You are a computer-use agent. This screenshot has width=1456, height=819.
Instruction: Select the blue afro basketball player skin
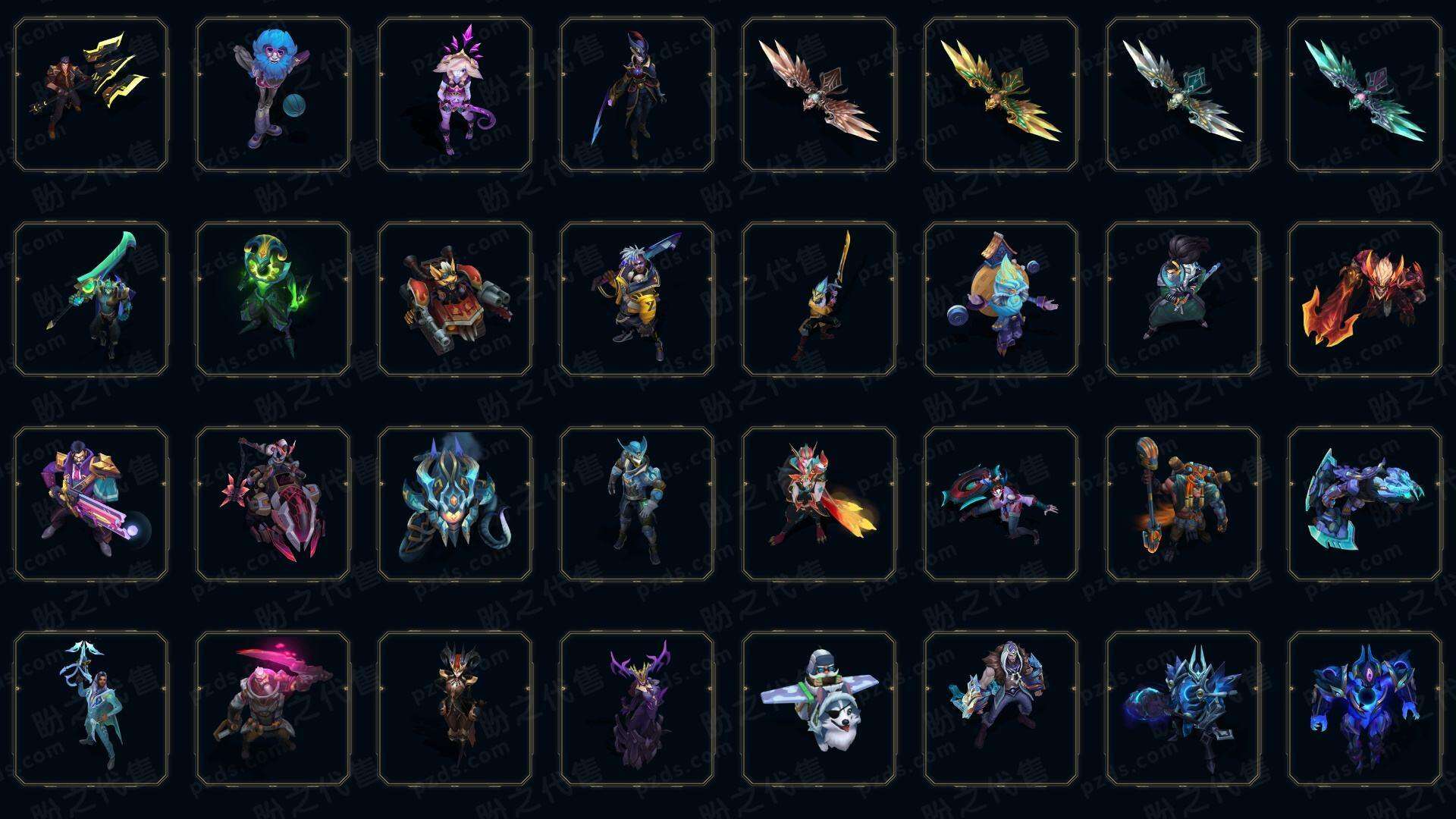[273, 95]
